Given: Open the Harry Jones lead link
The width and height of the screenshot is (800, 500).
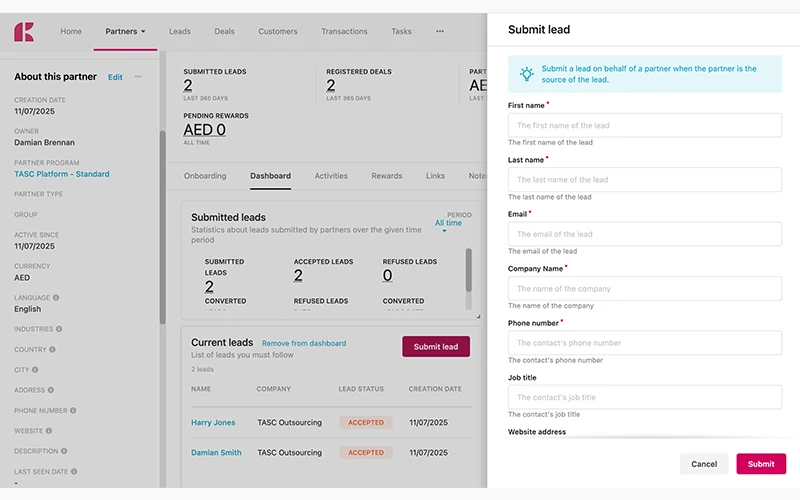Looking at the screenshot, I should pyautogui.click(x=213, y=423).
